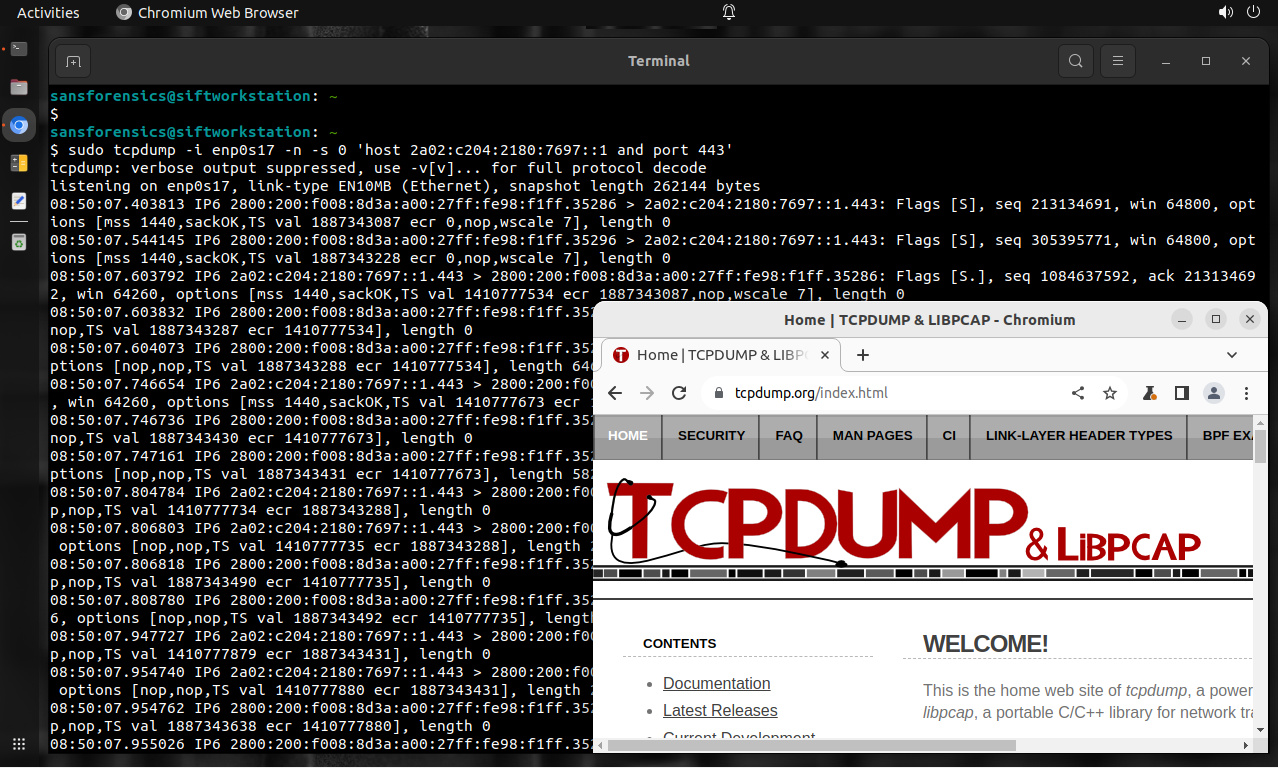The width and height of the screenshot is (1278, 768).
Task: Share this page via the share icon
Action: (1078, 393)
